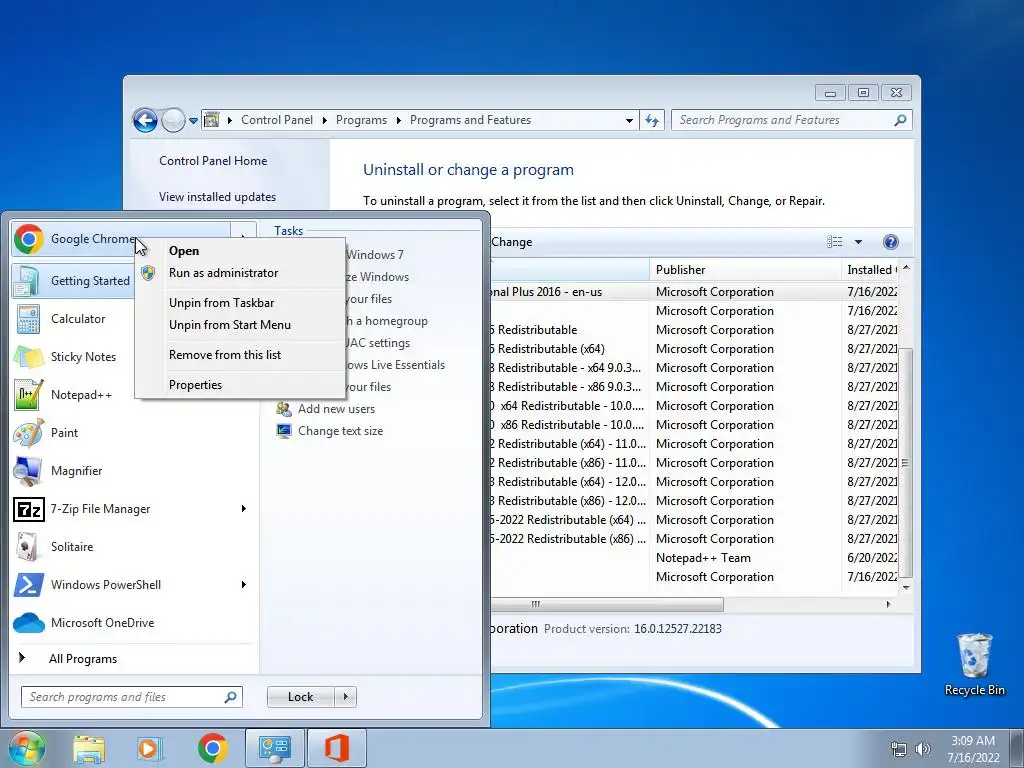
Task: Select the row dated 6/20/2022
Action: (872, 558)
